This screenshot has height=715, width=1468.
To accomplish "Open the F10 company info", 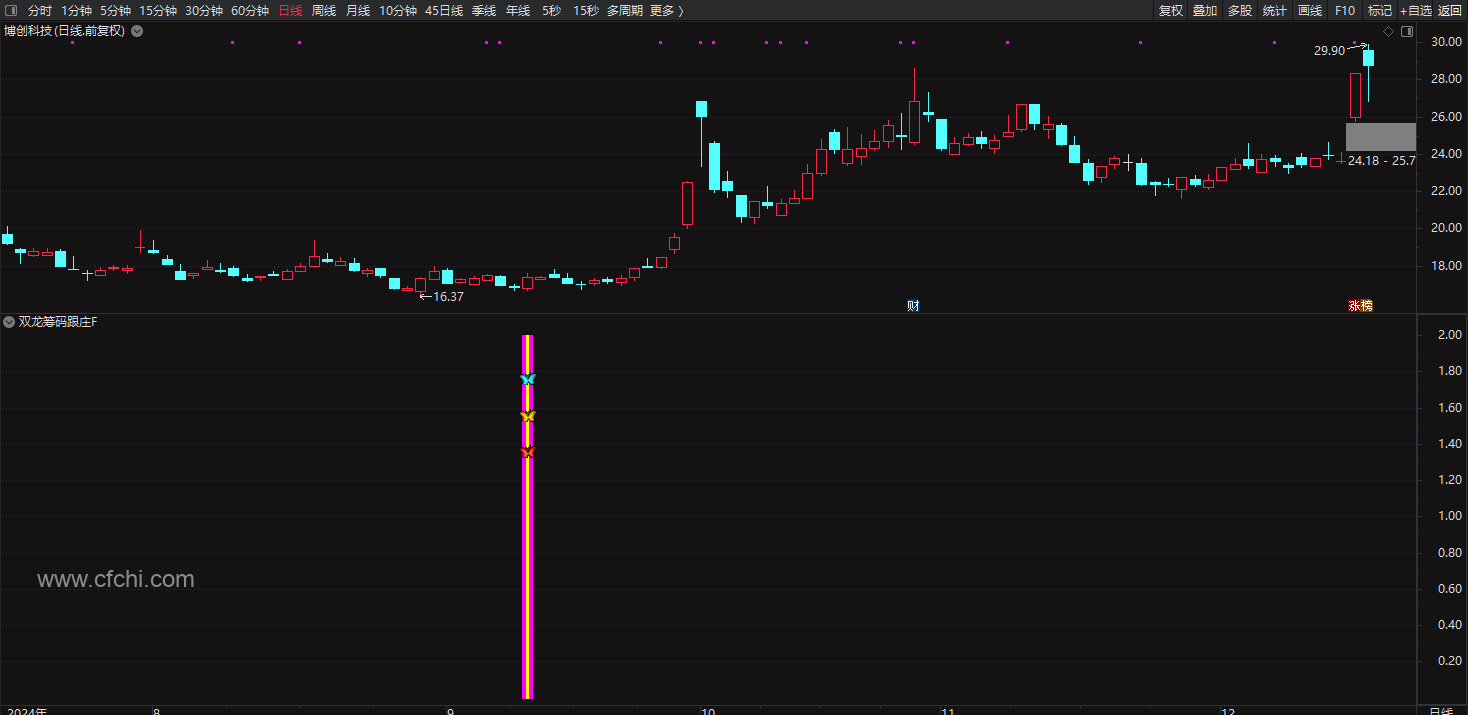I will tap(1345, 11).
